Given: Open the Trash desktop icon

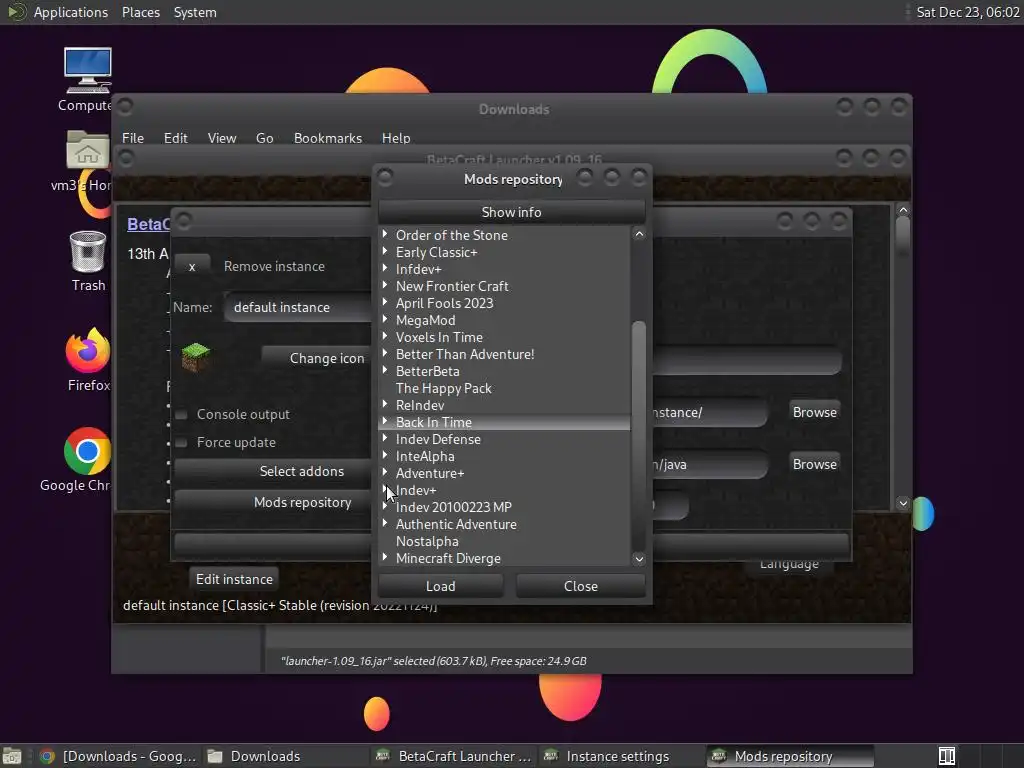Looking at the screenshot, I should 88,251.
